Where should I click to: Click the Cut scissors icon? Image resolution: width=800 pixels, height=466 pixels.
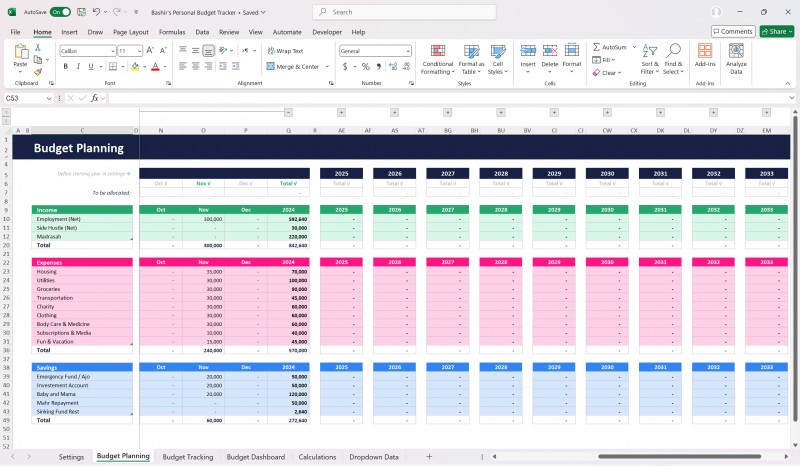tap(37, 47)
